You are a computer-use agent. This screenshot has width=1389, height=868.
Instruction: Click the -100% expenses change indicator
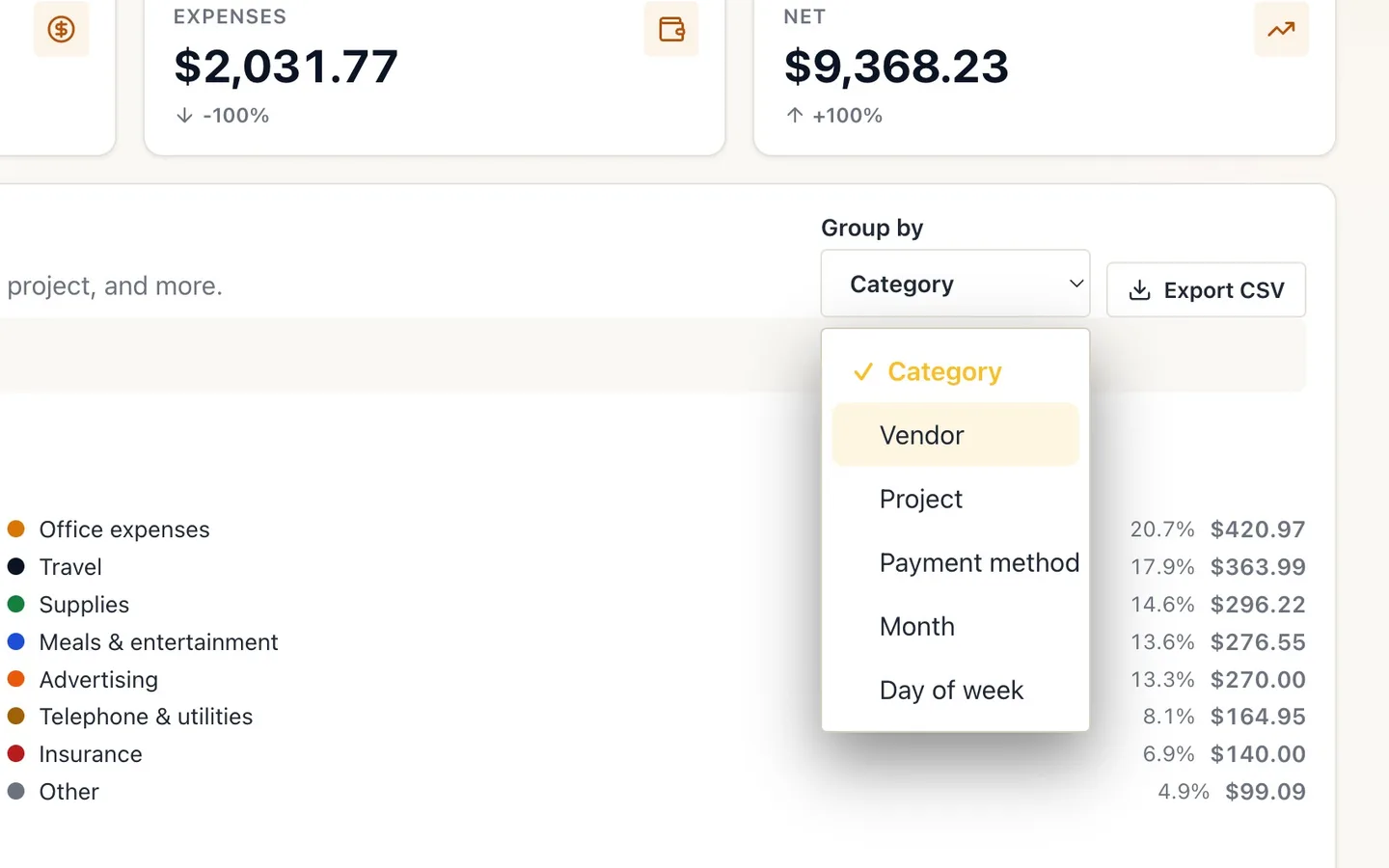[223, 116]
